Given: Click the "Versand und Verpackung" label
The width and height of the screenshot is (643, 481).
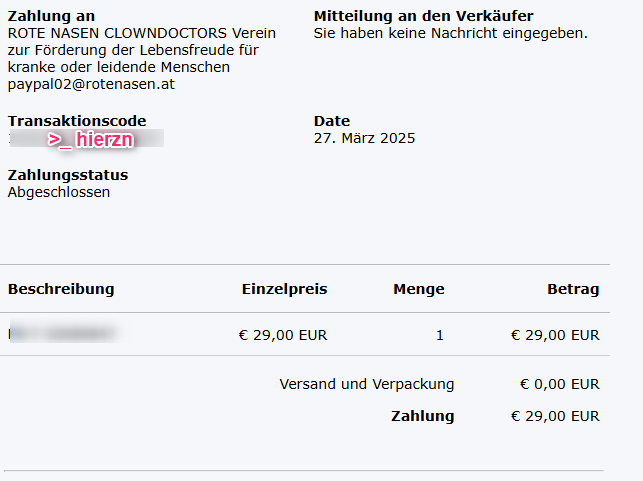Looking at the screenshot, I should [366, 384].
